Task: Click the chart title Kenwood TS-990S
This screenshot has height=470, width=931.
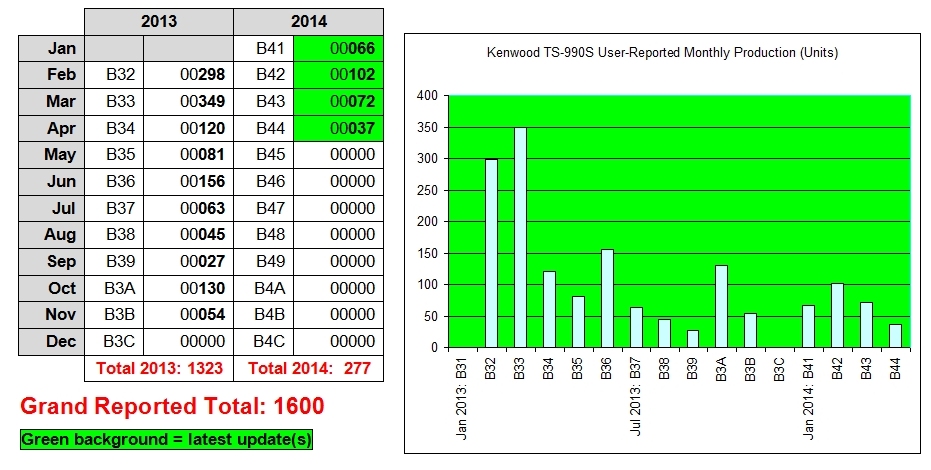Action: (662, 53)
